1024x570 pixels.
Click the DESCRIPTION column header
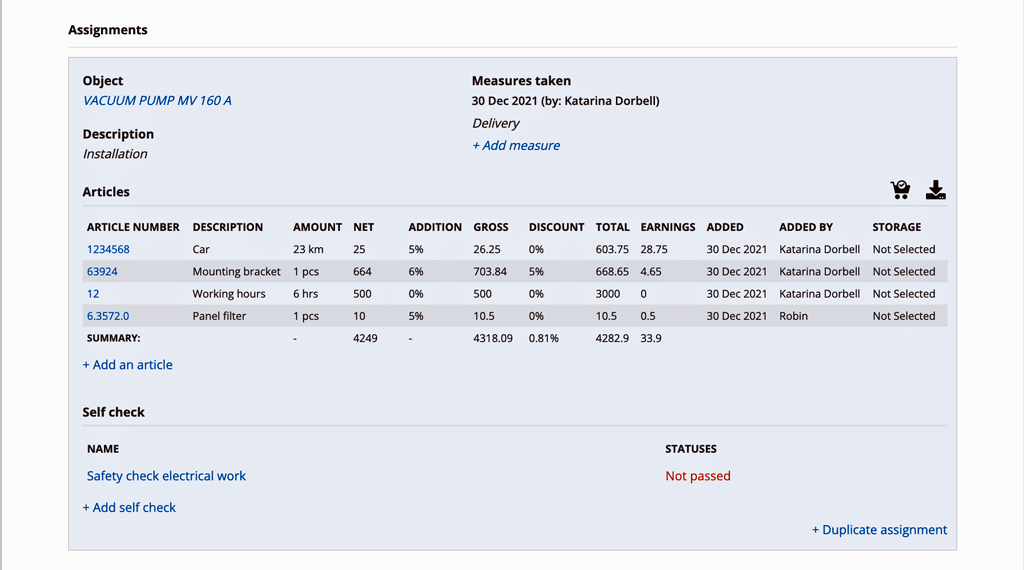click(227, 227)
